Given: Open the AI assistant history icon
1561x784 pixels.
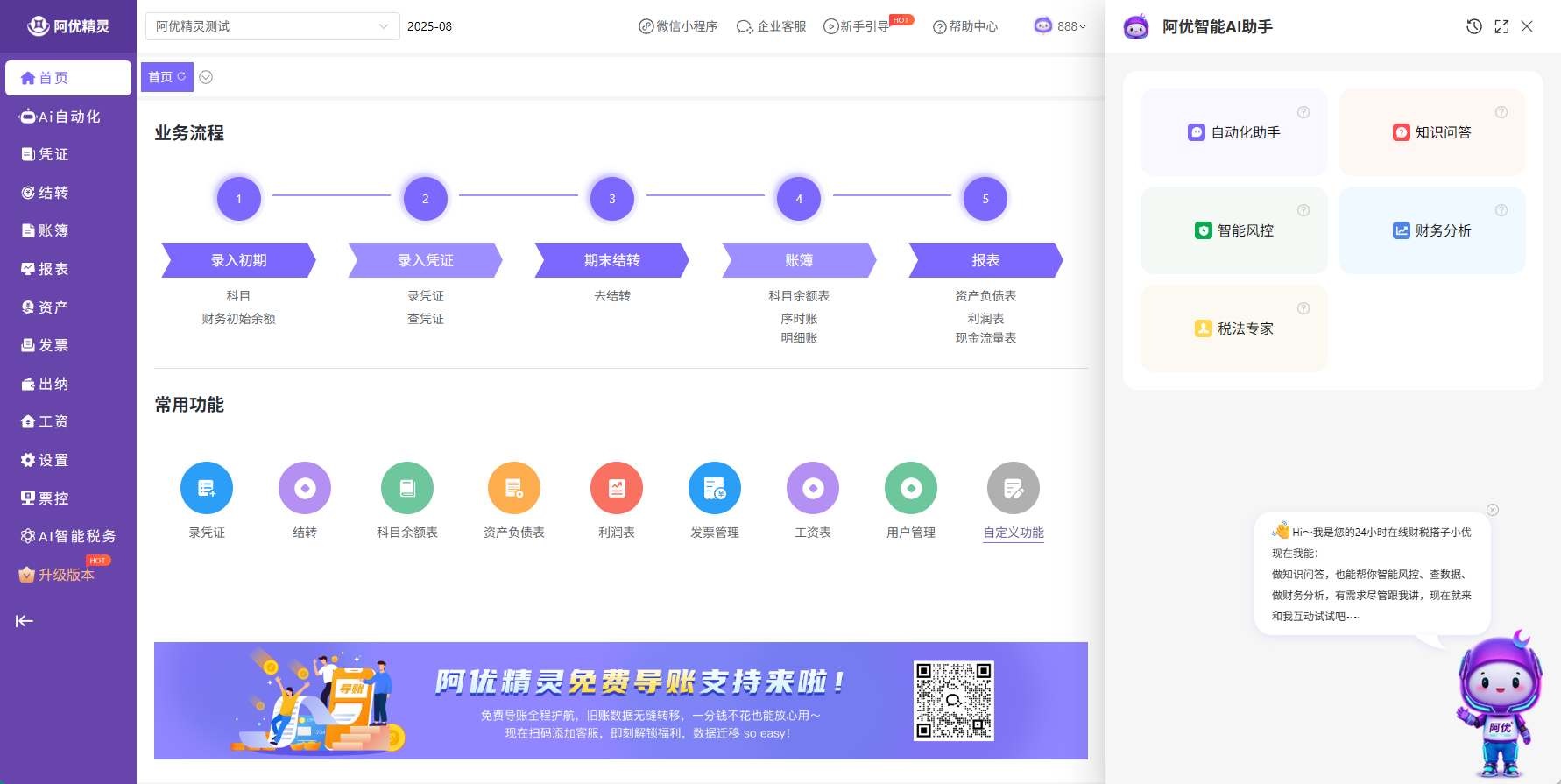Looking at the screenshot, I should pyautogui.click(x=1474, y=26).
